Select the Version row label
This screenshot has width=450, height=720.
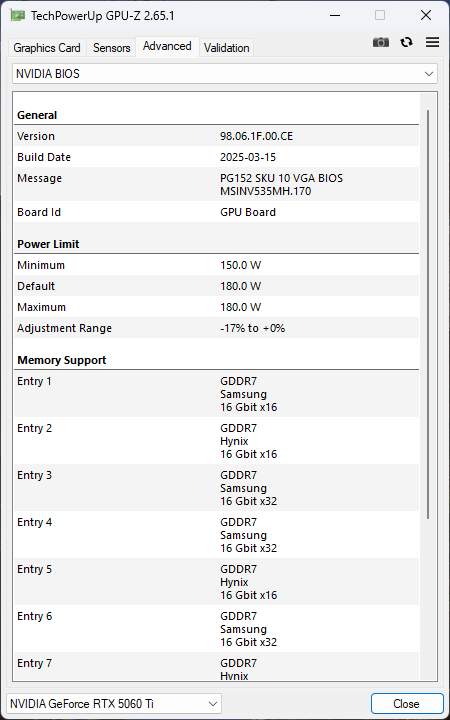36,136
